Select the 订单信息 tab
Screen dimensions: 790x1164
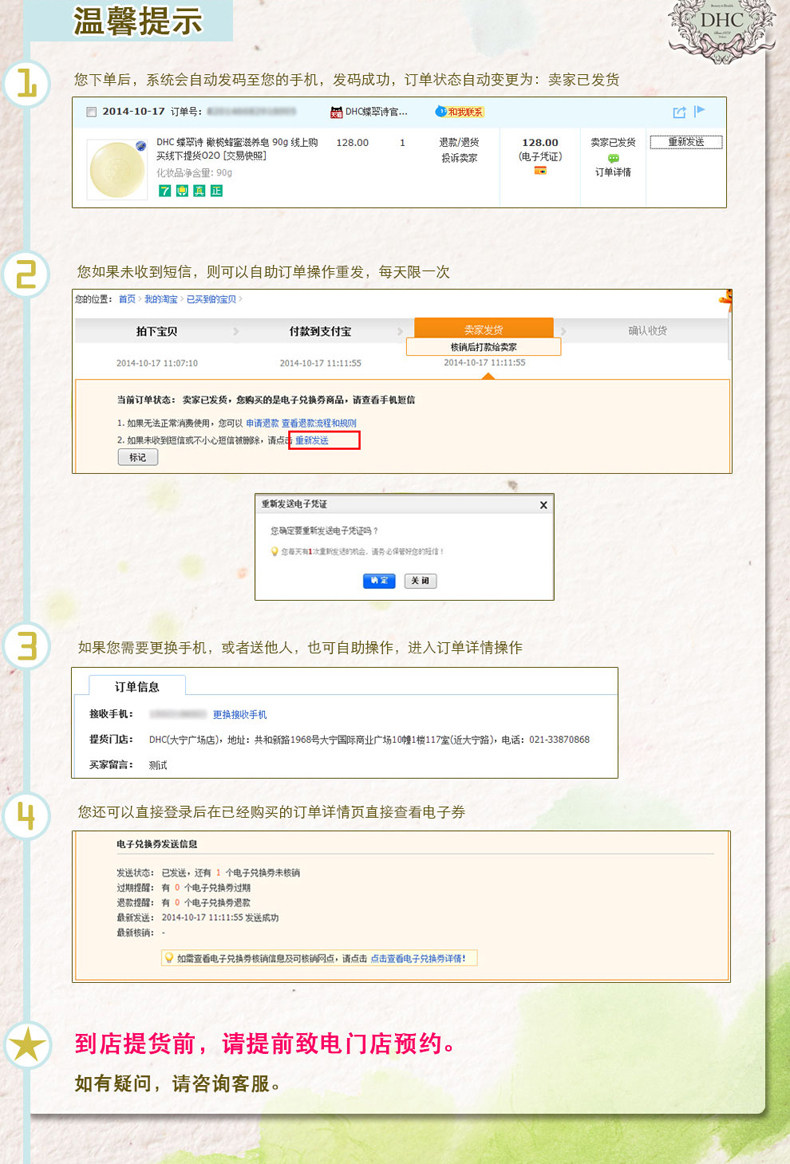click(137, 687)
